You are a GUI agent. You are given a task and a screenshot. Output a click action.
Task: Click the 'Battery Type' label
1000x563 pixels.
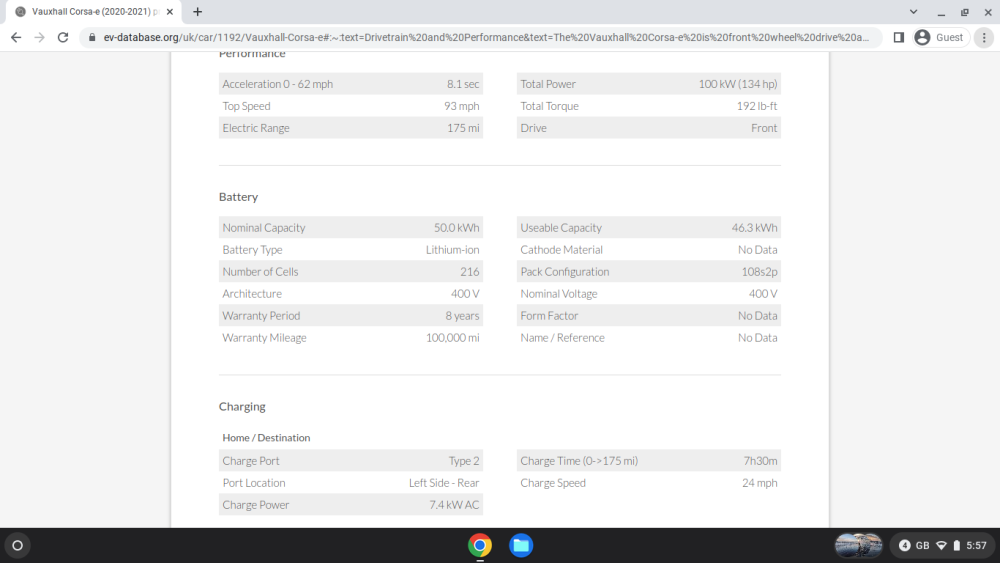tap(252, 250)
